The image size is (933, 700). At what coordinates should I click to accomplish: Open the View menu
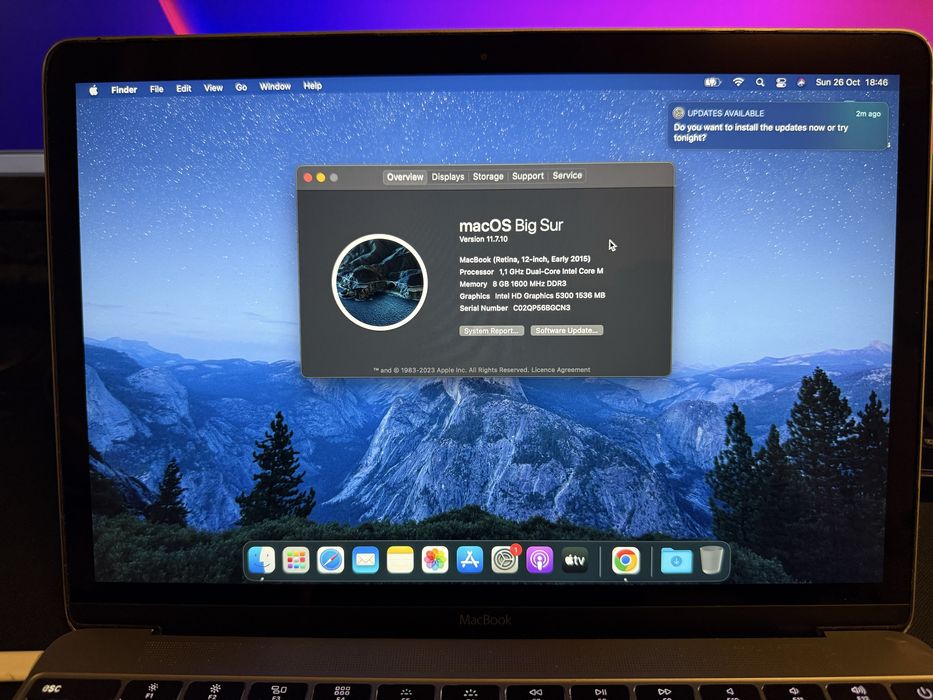213,88
